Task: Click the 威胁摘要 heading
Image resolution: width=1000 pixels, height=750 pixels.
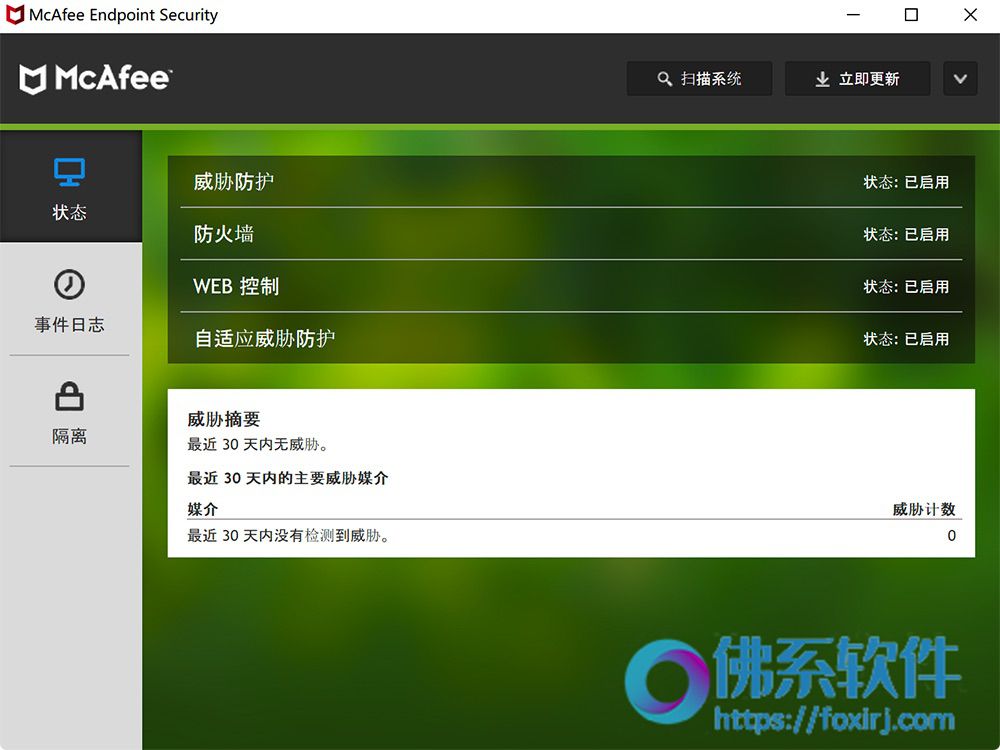Action: pyautogui.click(x=224, y=419)
